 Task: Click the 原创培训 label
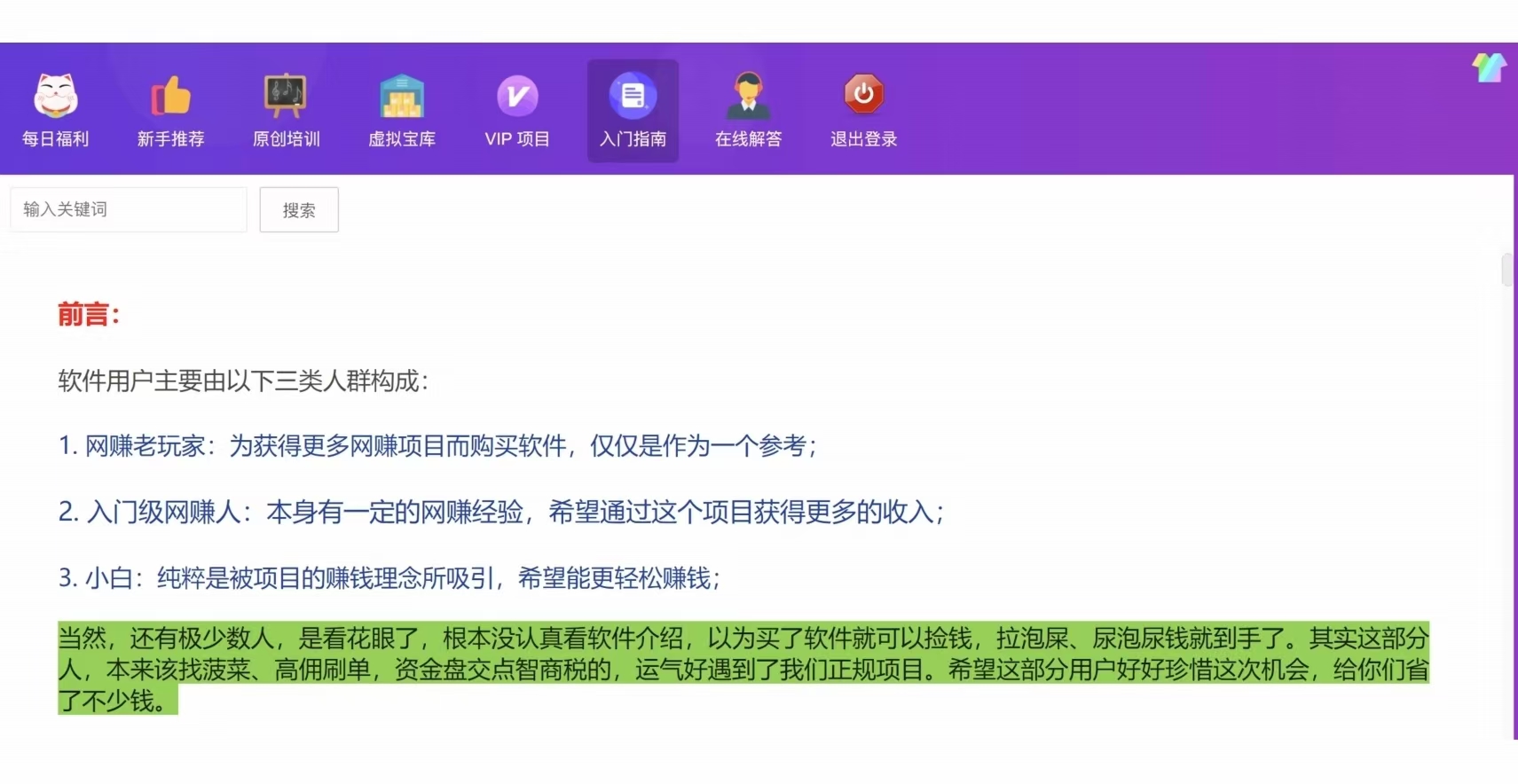click(x=286, y=139)
